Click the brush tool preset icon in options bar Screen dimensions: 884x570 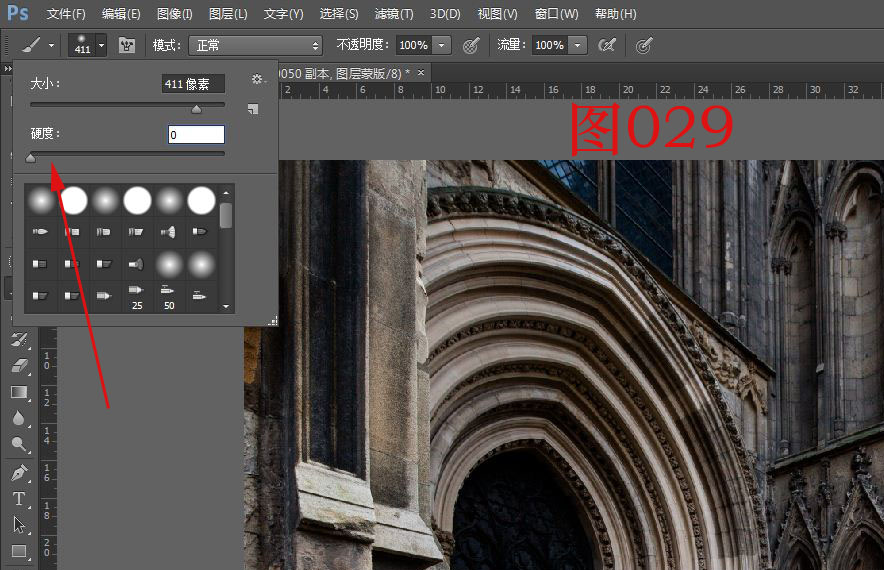tap(32, 45)
